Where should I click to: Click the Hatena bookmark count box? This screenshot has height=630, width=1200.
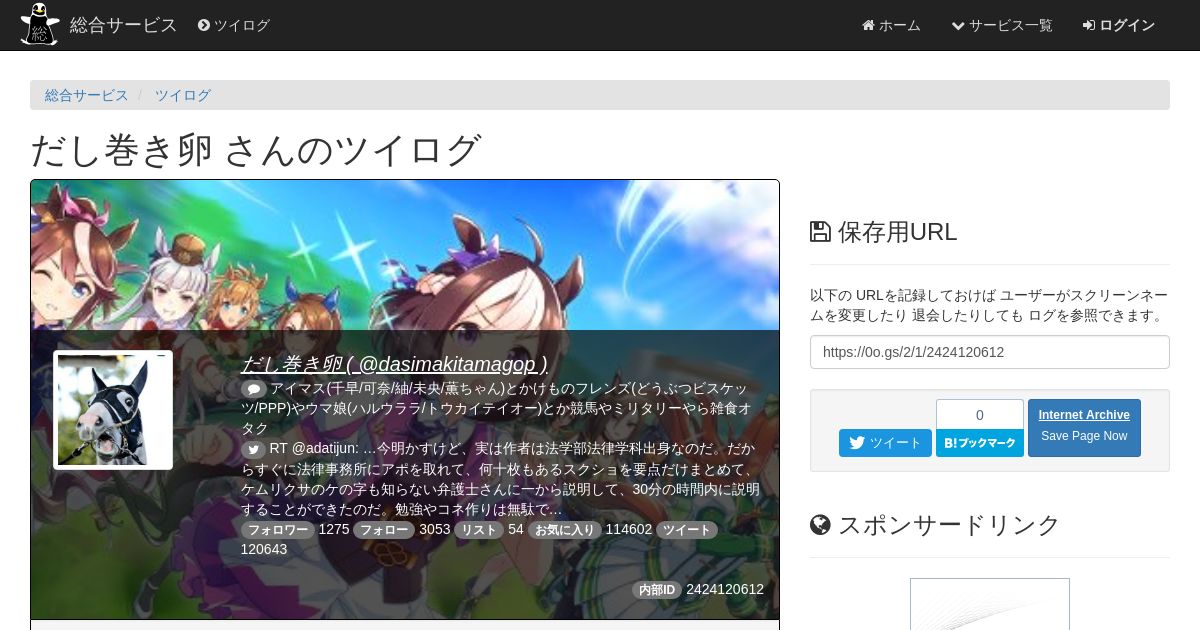(980, 414)
